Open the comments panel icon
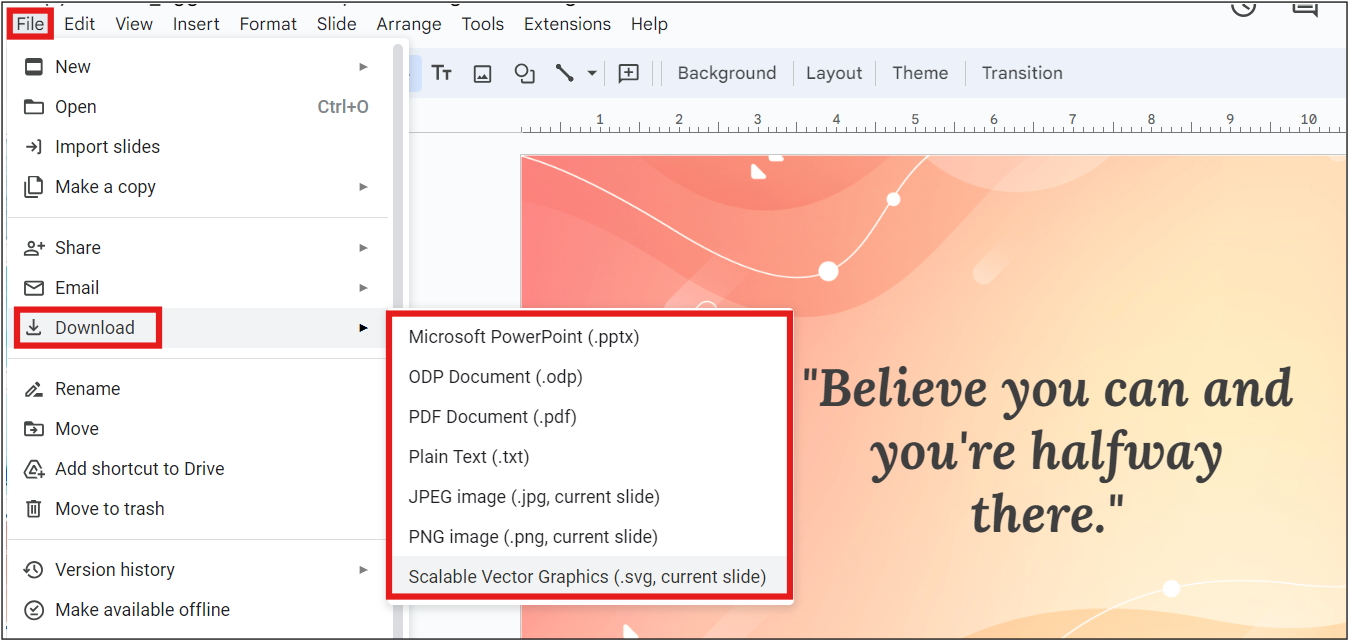 (1306, 8)
